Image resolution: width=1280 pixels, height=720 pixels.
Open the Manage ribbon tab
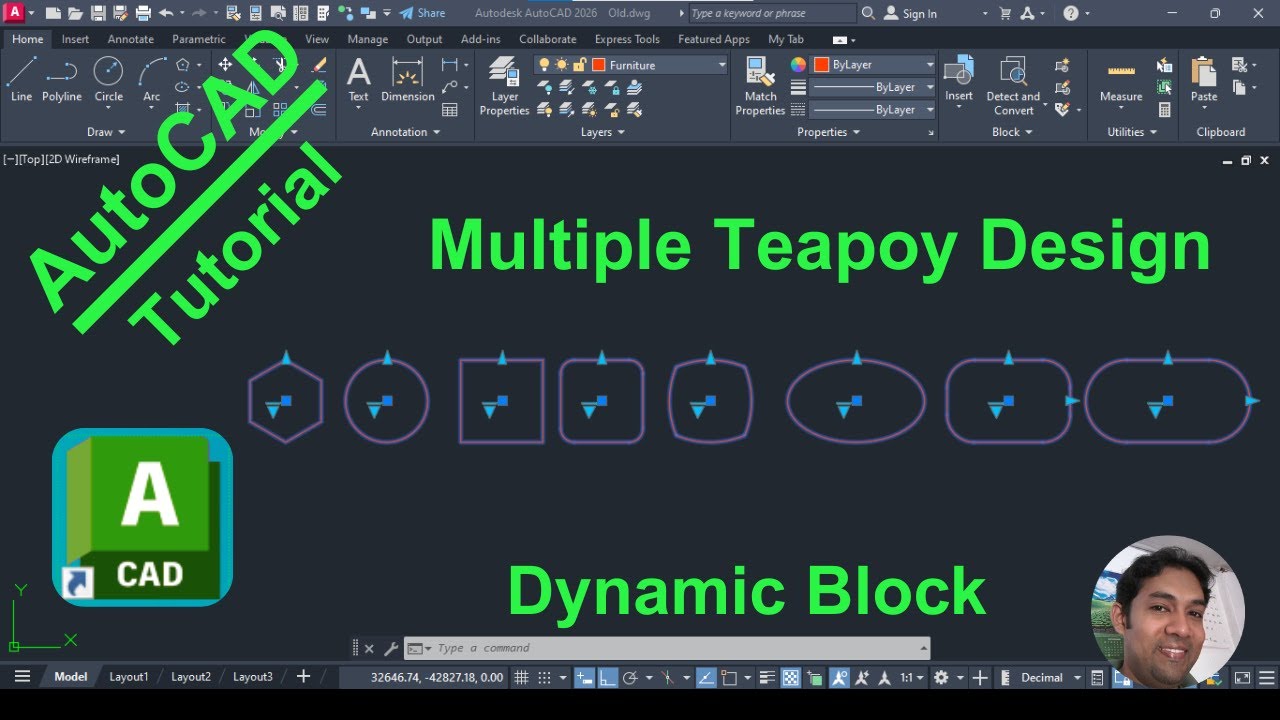click(367, 39)
